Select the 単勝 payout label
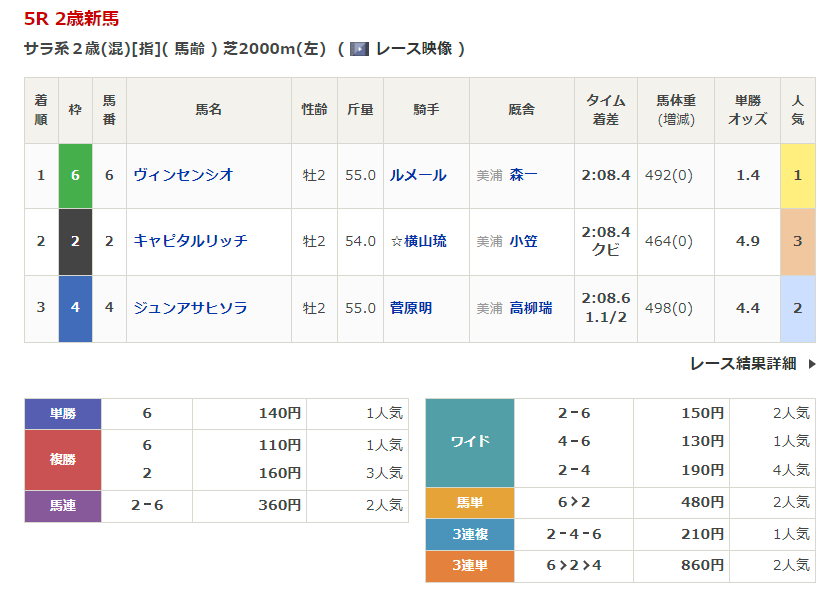 pyautogui.click(x=63, y=413)
